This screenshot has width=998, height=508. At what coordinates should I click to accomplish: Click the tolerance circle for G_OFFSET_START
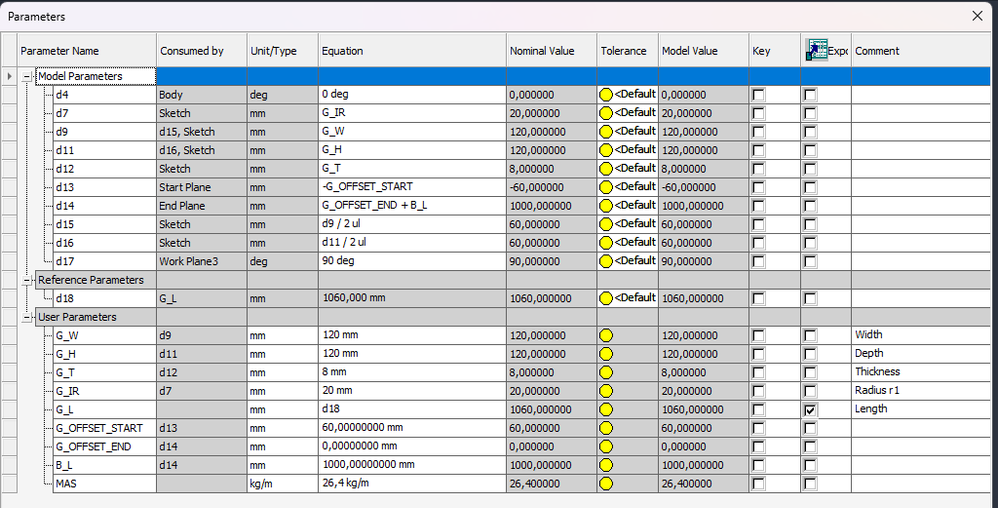(x=606, y=428)
